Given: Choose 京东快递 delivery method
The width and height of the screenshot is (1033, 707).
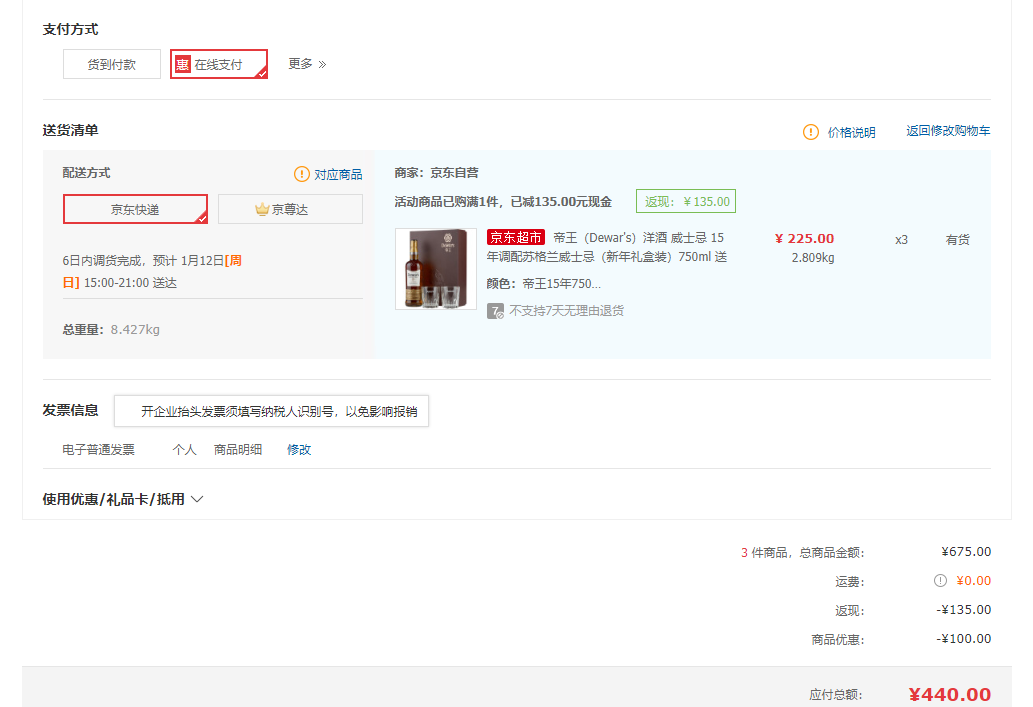Looking at the screenshot, I should coord(136,209).
